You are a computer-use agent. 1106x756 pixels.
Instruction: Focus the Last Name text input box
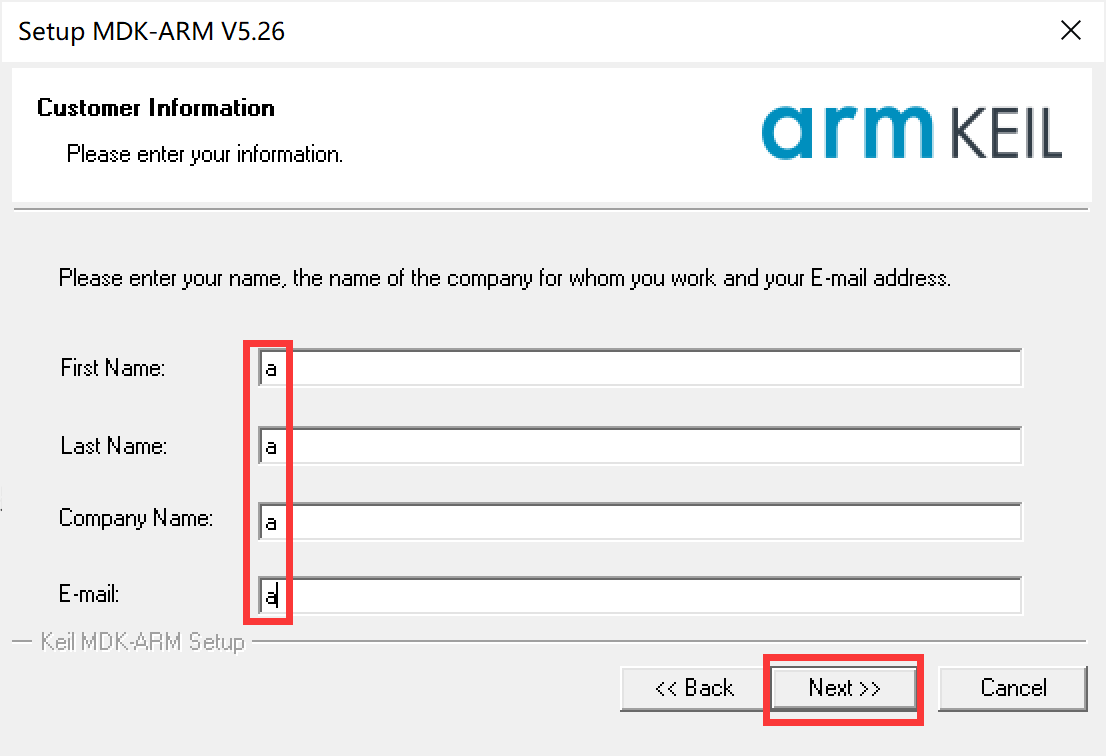[x=640, y=445]
